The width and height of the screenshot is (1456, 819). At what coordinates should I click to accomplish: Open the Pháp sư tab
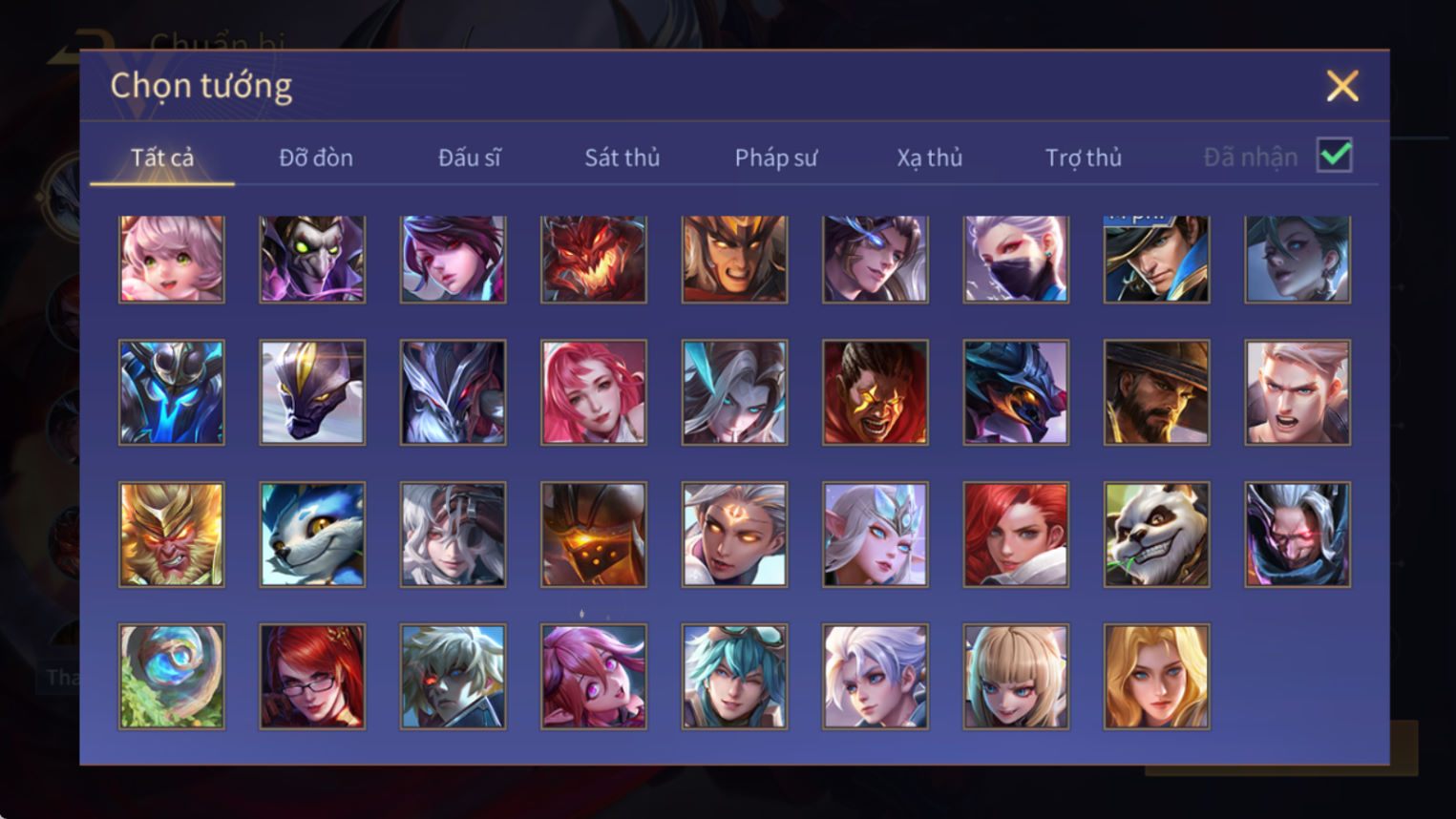pos(775,157)
